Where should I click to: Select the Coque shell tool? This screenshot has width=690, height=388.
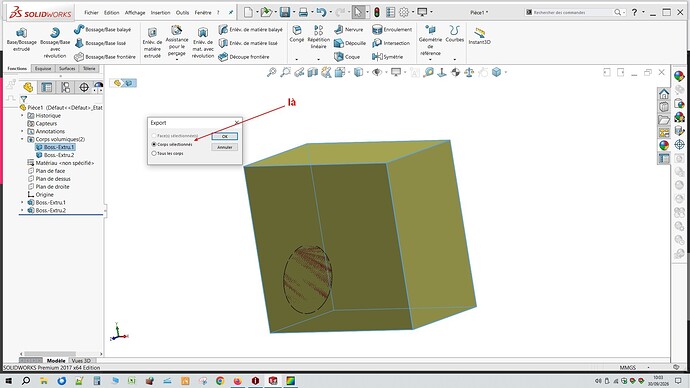click(347, 57)
